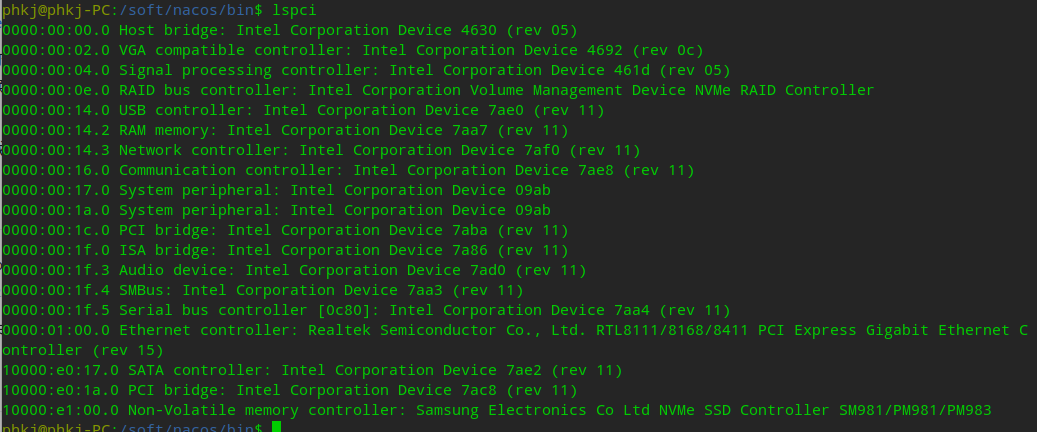Click the System peripheral line at 0000:00:17.0
This screenshot has width=1037, height=432.
(276, 190)
